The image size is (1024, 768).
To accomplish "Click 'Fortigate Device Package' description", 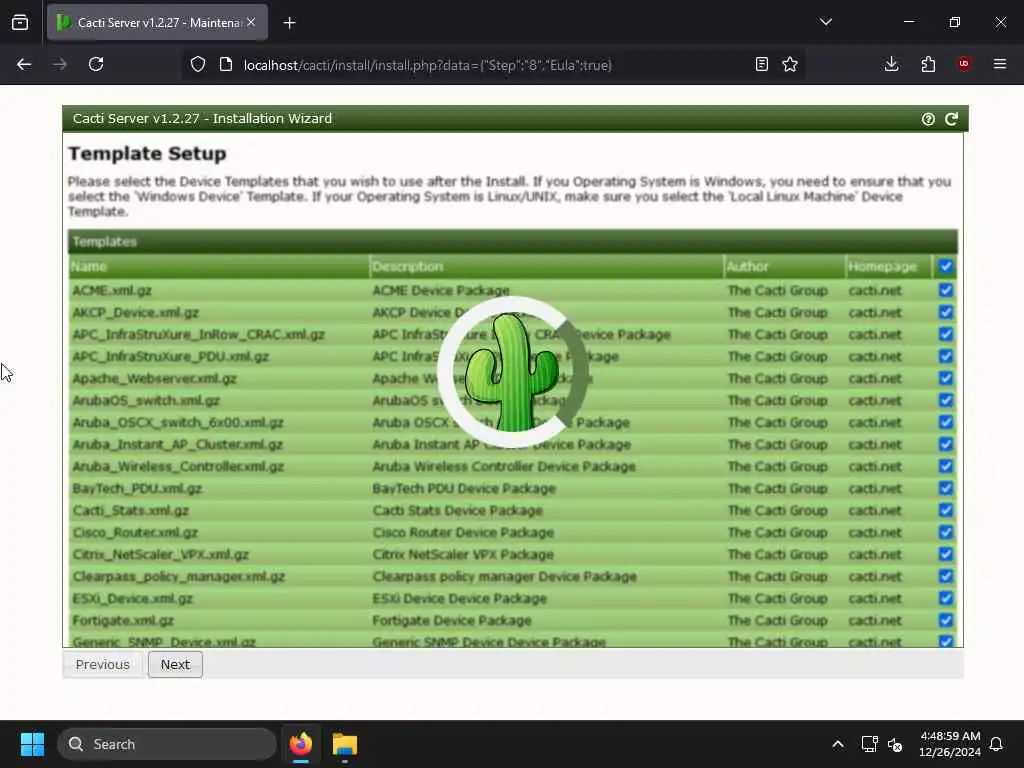I will pyautogui.click(x=451, y=620).
